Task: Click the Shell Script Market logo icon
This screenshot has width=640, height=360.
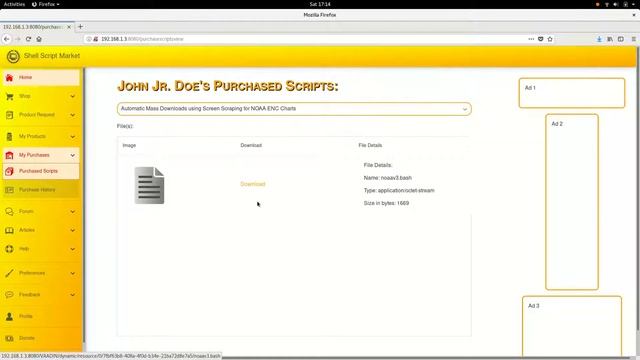Action: coord(13,56)
